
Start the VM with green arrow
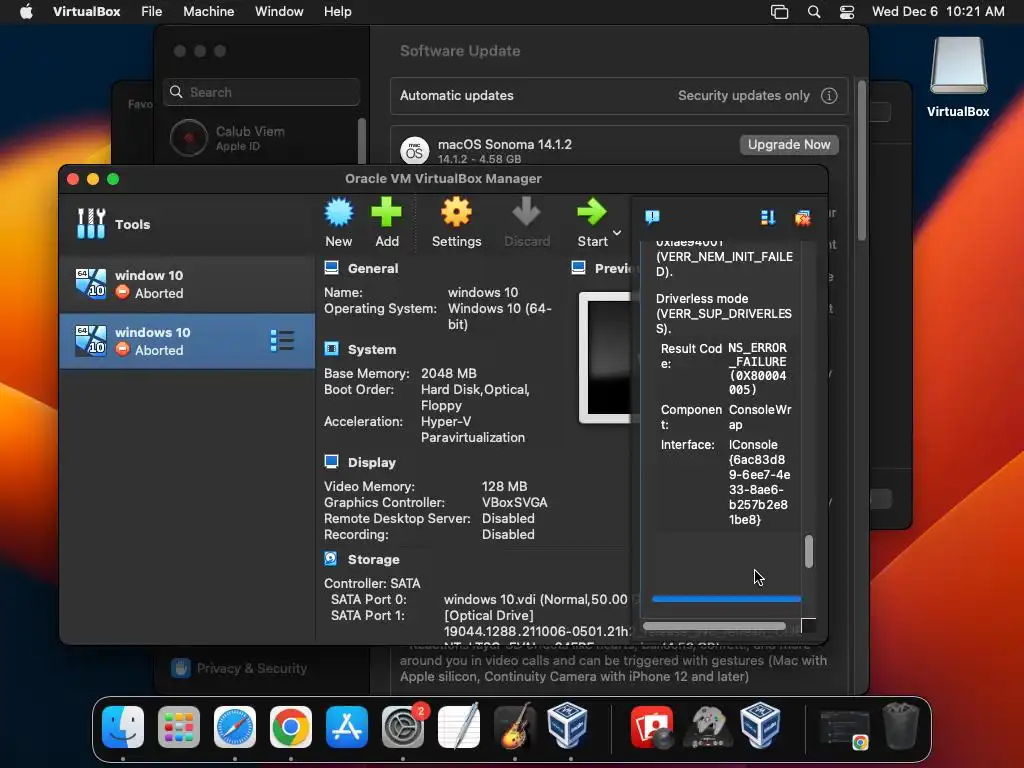[x=592, y=213]
